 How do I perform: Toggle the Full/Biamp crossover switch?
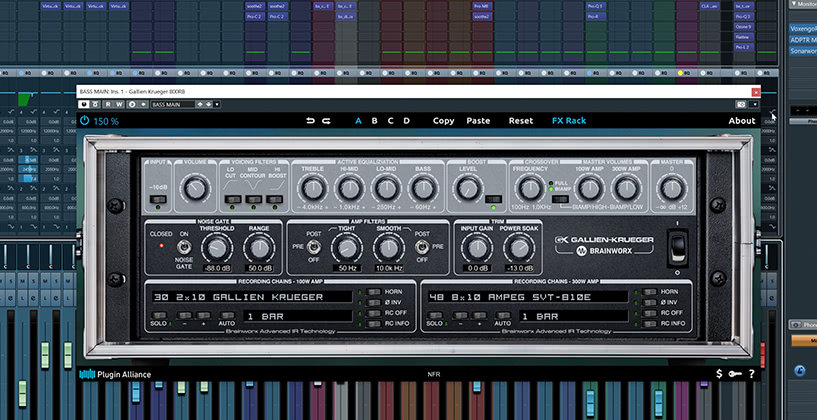coord(561,199)
